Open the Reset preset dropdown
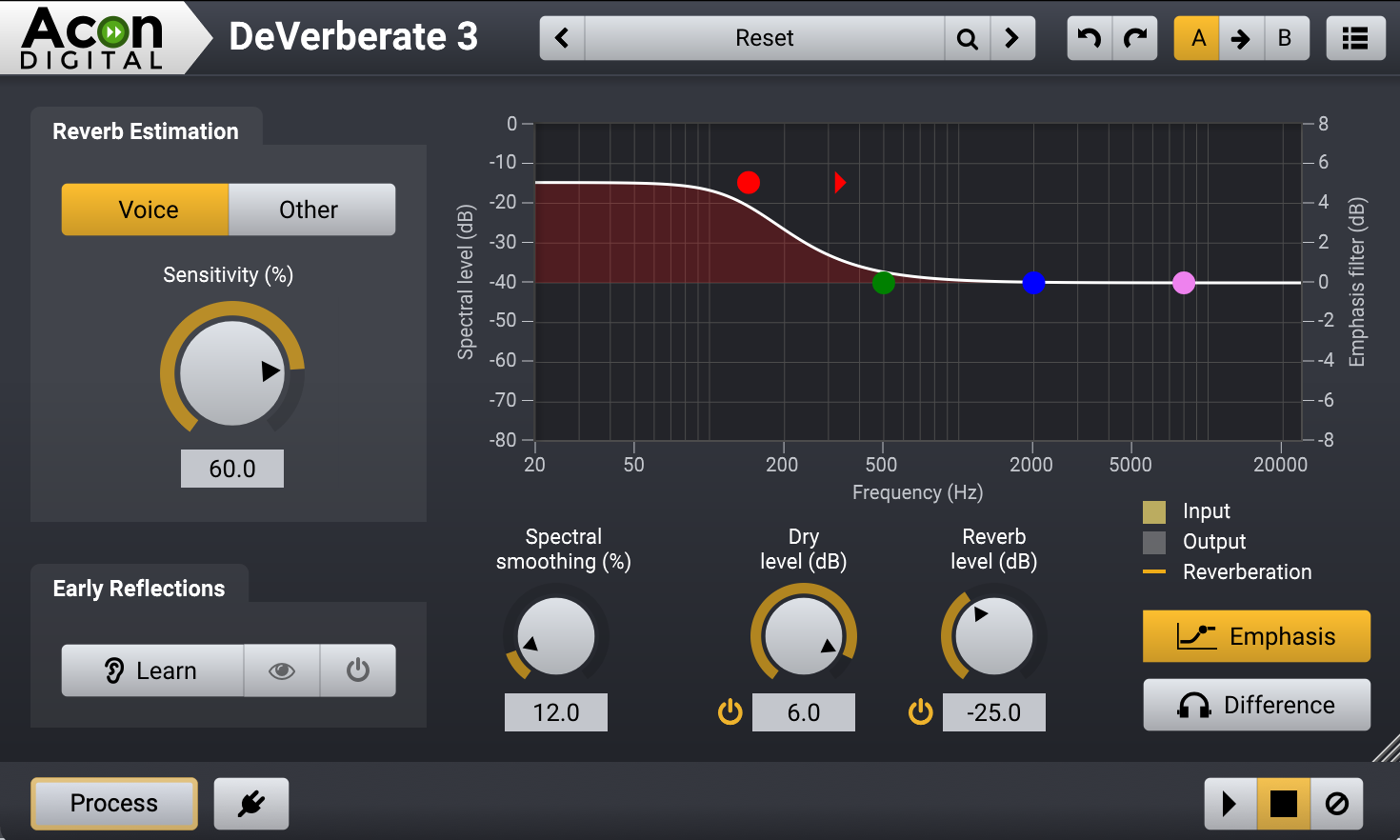 point(765,38)
